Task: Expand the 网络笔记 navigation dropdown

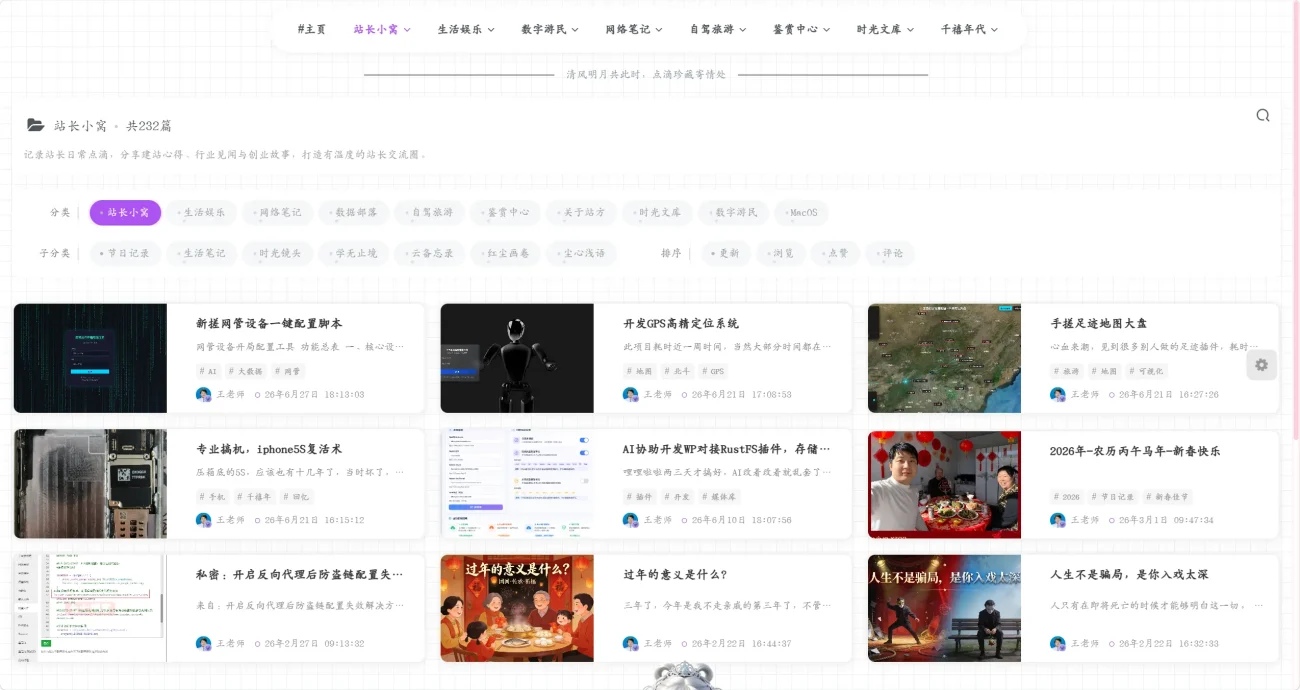Action: [x=634, y=30]
